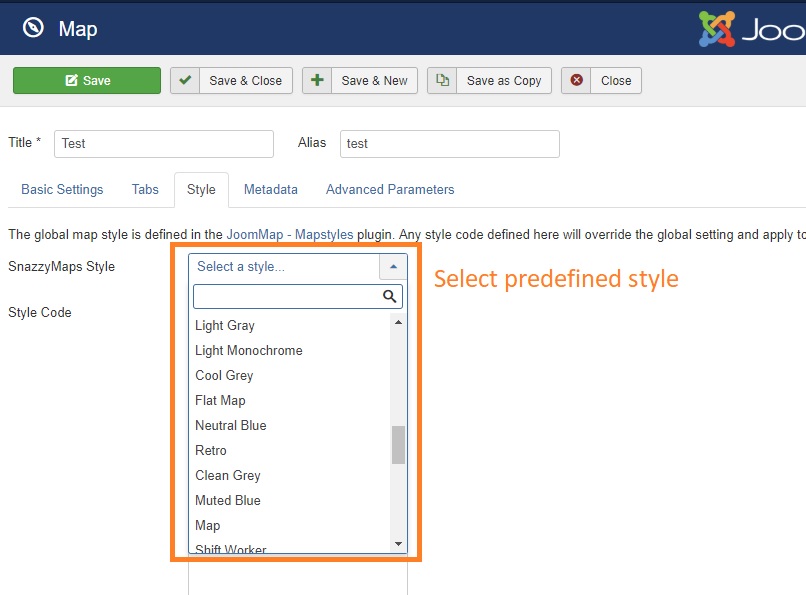
Task: Go to Advanced Parameters tab
Action: click(x=390, y=190)
